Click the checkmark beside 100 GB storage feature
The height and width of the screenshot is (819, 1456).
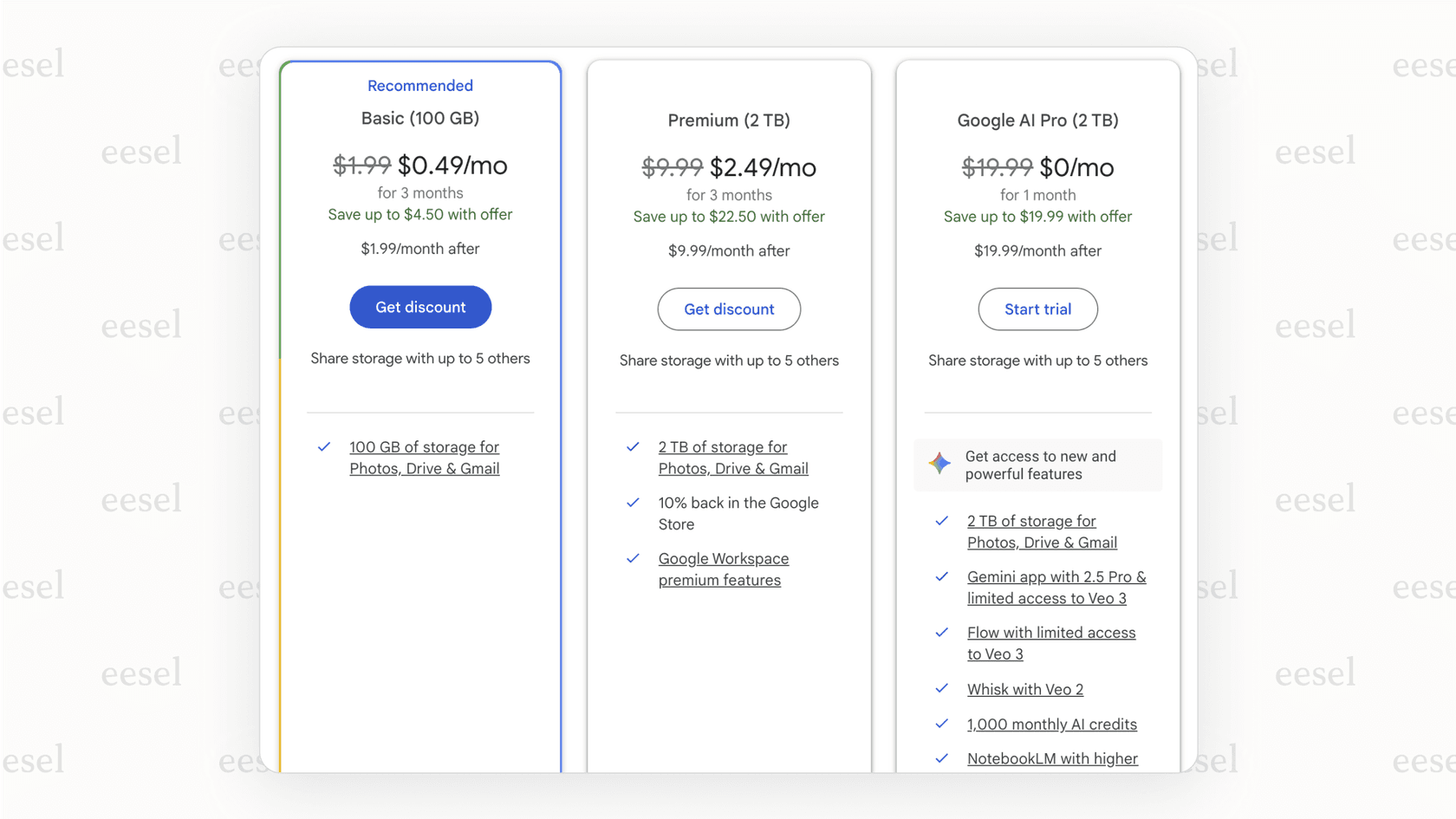[324, 447]
